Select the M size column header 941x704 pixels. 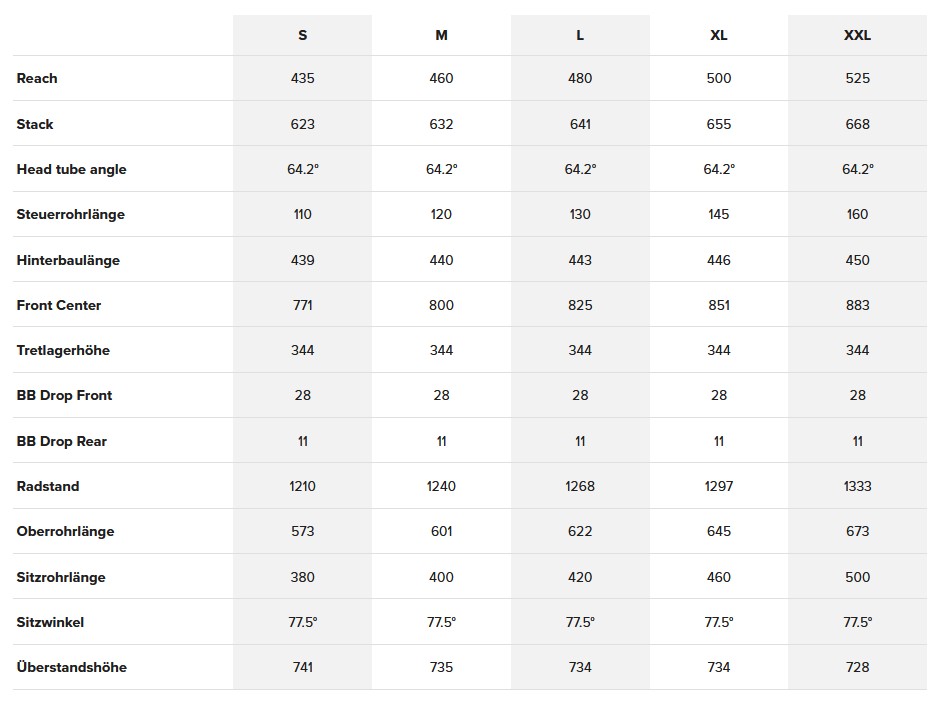(441, 35)
